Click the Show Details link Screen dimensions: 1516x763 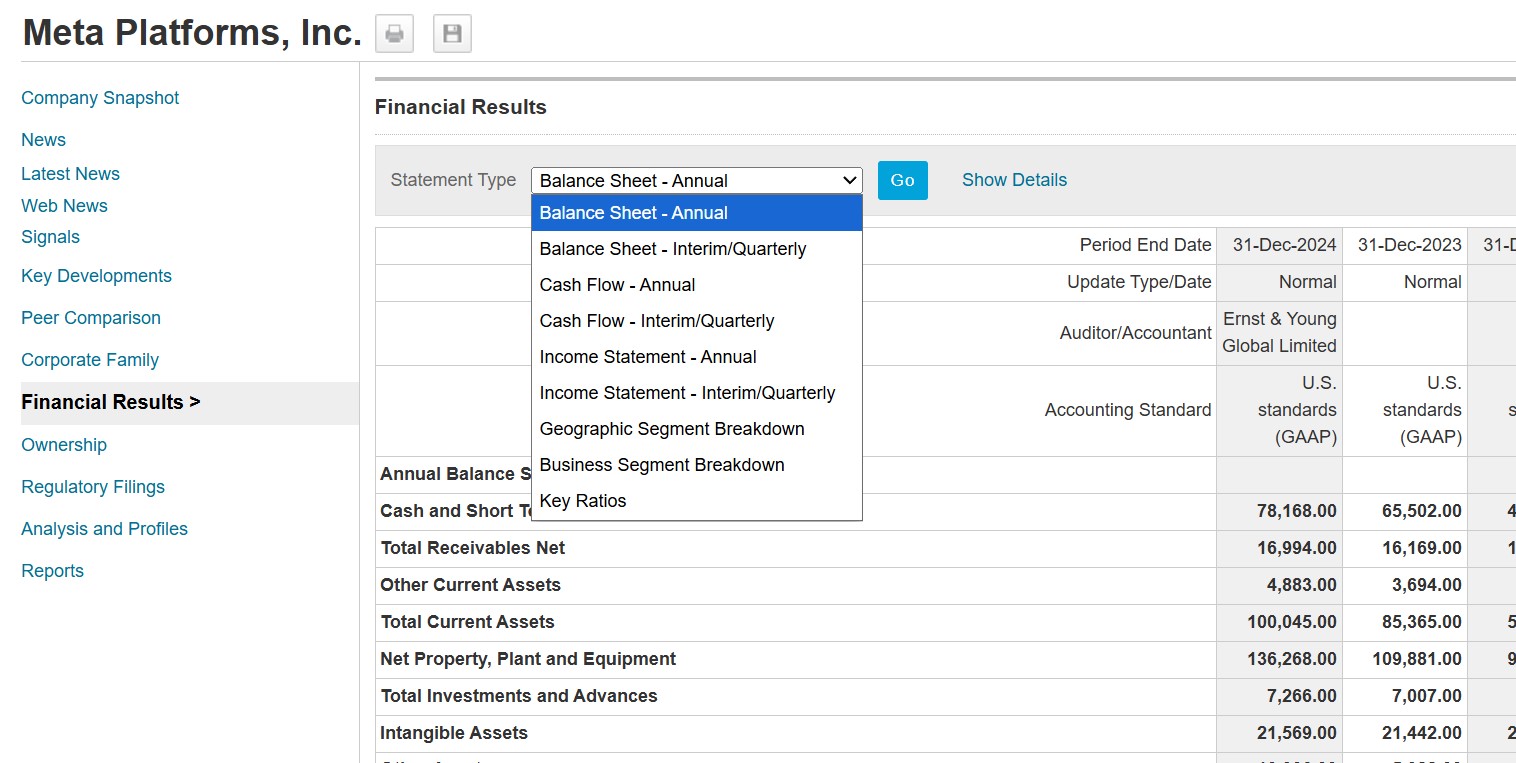[x=1014, y=180]
